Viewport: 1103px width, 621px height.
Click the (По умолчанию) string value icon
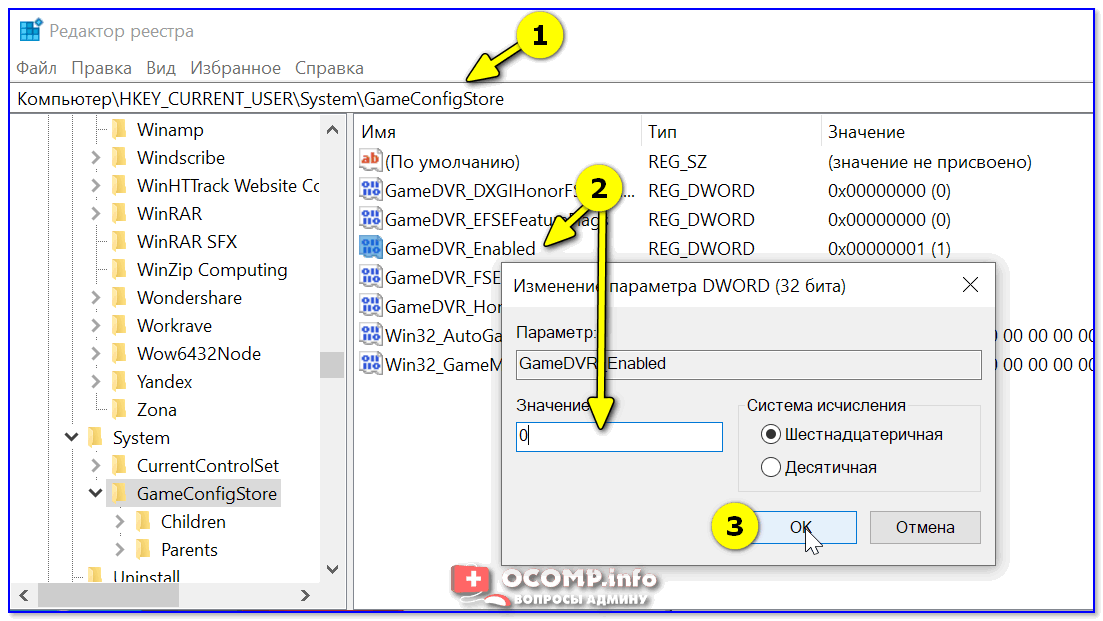371,160
